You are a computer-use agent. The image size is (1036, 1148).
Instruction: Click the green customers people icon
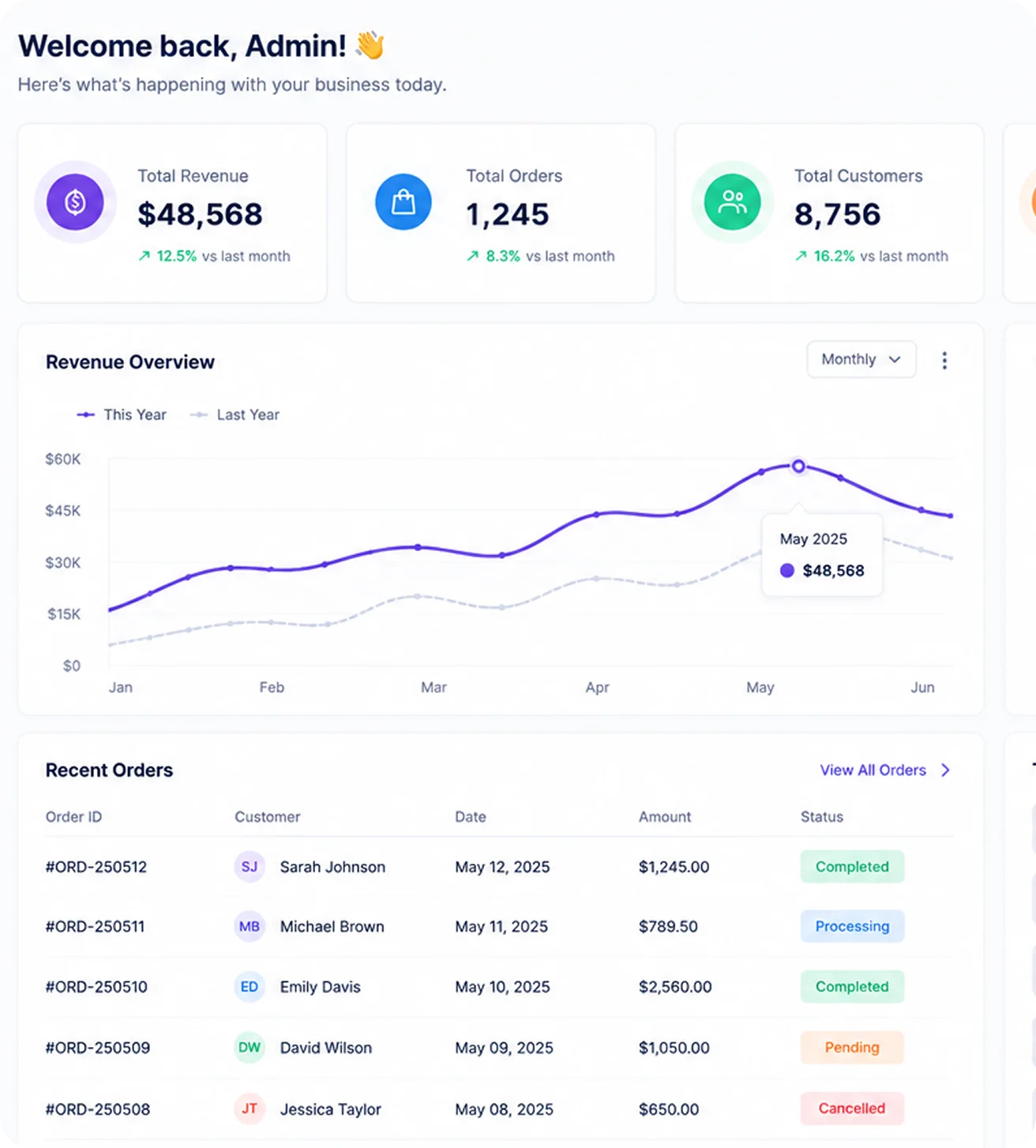click(x=732, y=202)
